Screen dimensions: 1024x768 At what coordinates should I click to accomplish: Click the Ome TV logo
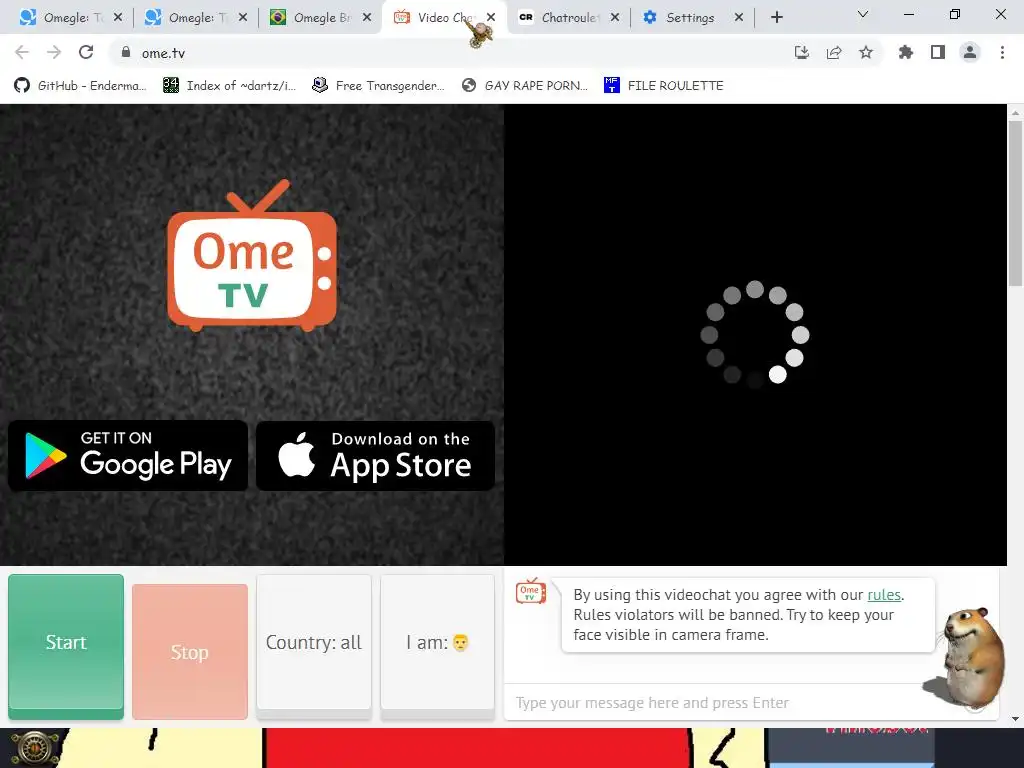pyautogui.click(x=252, y=256)
